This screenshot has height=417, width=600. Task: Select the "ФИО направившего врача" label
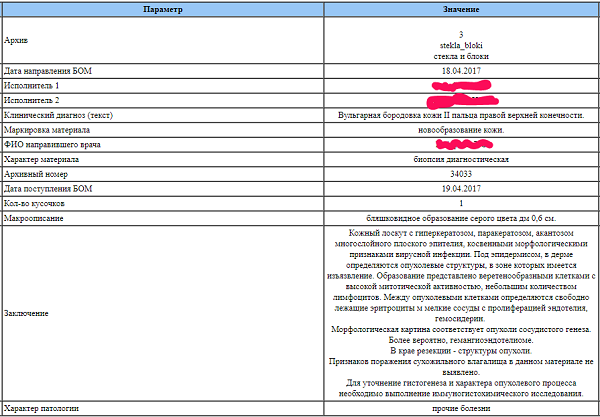coord(52,145)
